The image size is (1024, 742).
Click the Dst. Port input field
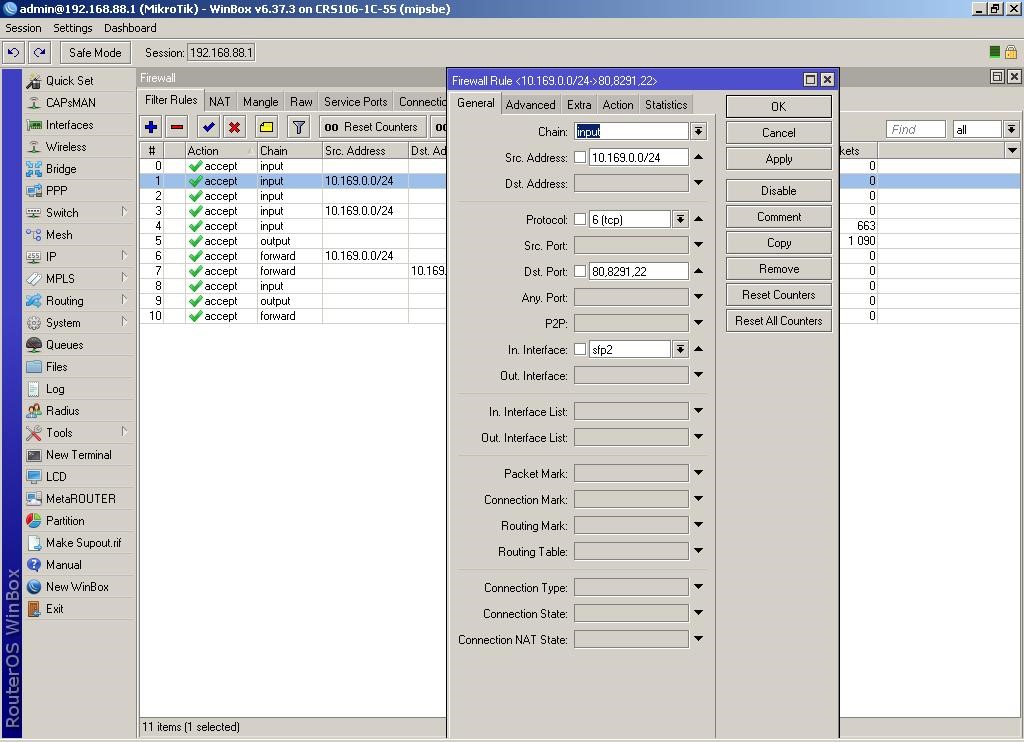tap(638, 271)
